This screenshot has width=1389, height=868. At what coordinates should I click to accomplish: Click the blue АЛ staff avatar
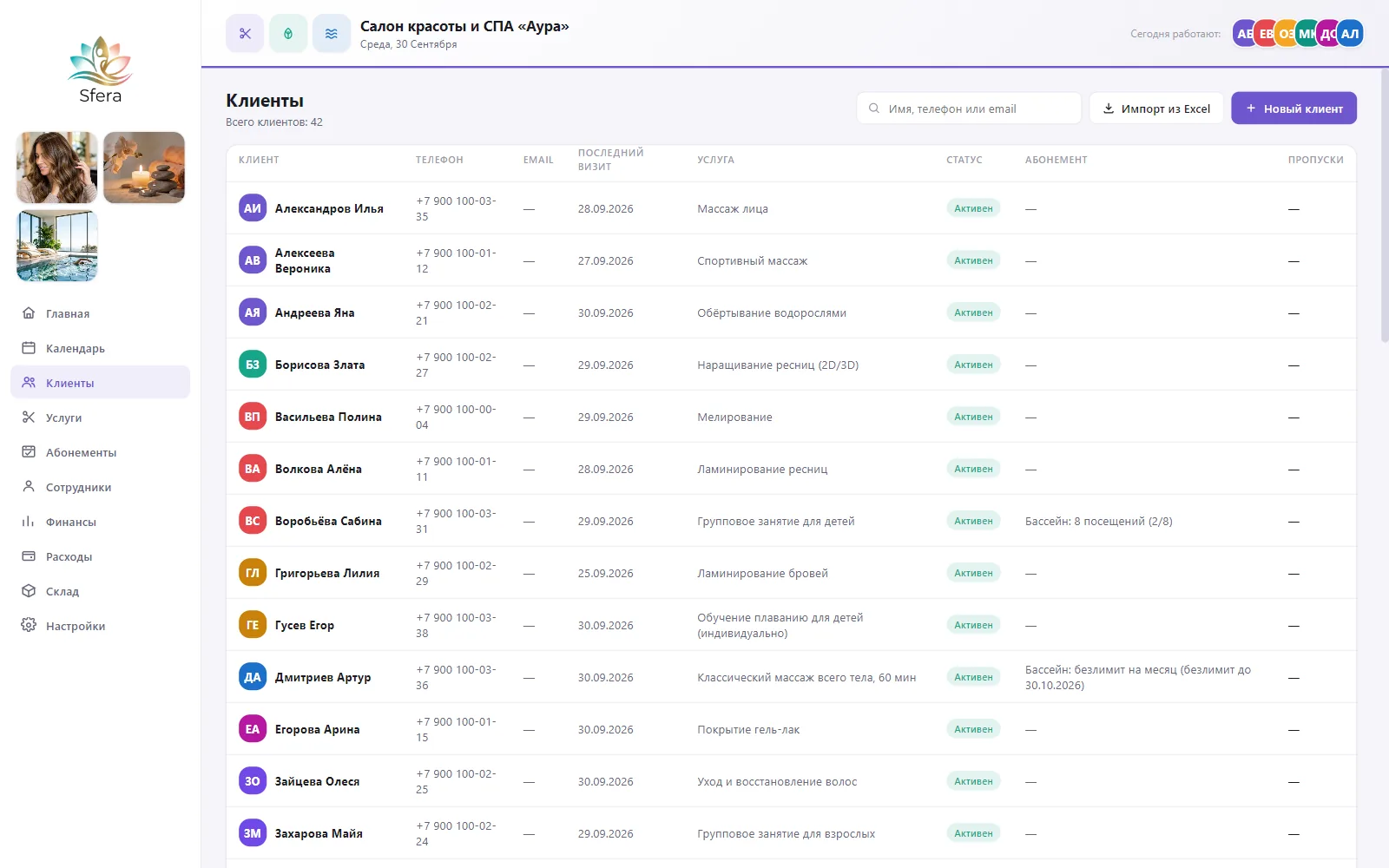pos(1350,34)
